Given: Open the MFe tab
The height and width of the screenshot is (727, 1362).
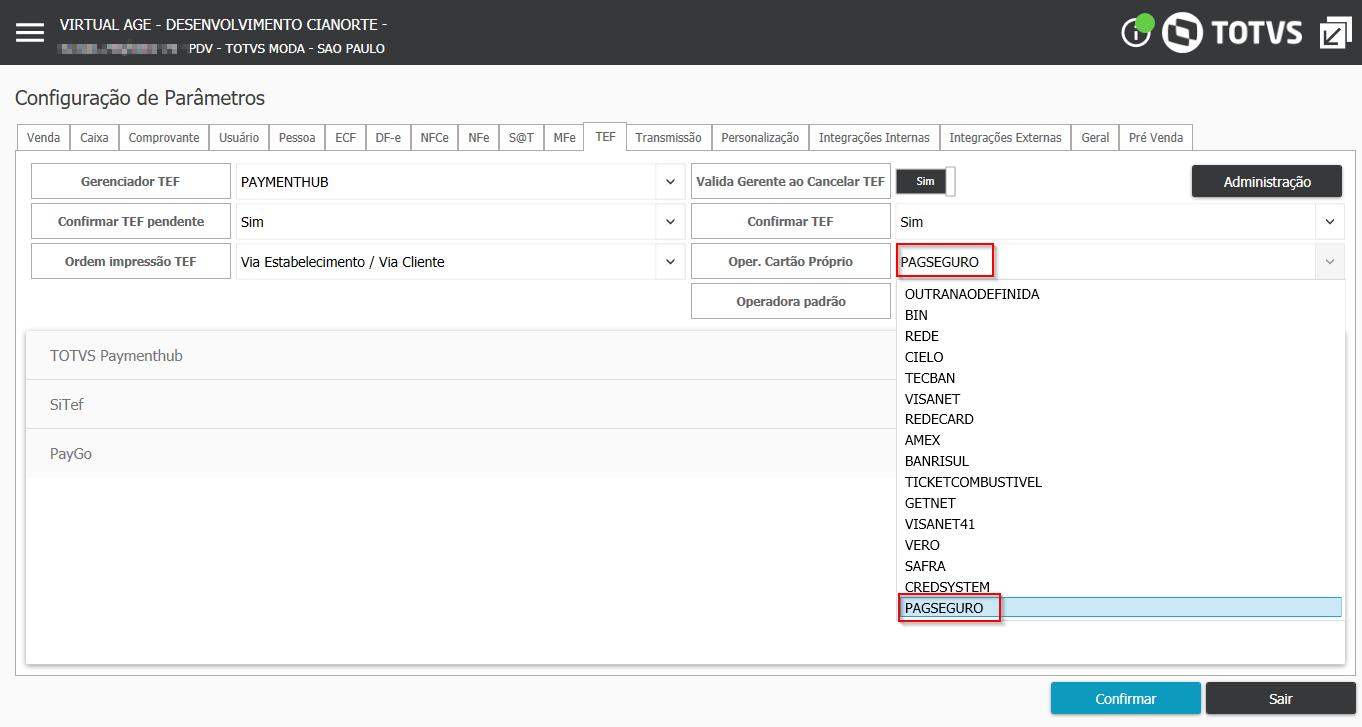Looking at the screenshot, I should 564,138.
